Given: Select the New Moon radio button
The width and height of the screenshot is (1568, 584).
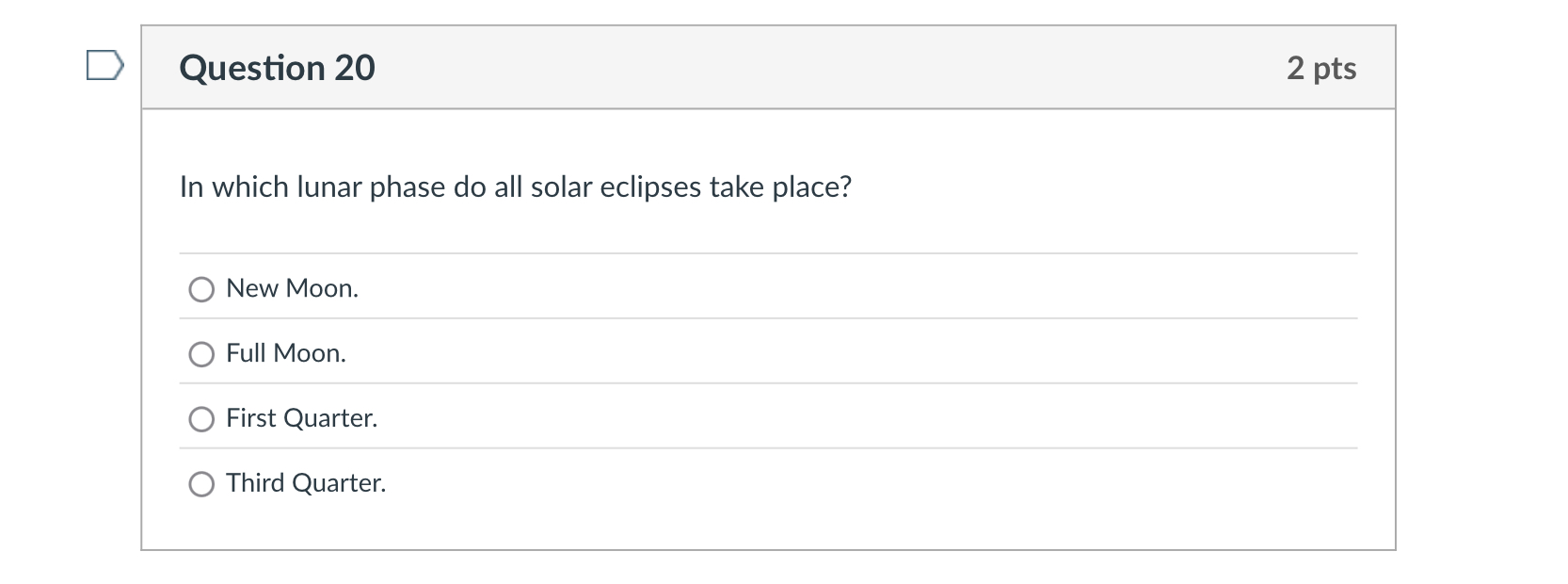Looking at the screenshot, I should pos(200,289).
